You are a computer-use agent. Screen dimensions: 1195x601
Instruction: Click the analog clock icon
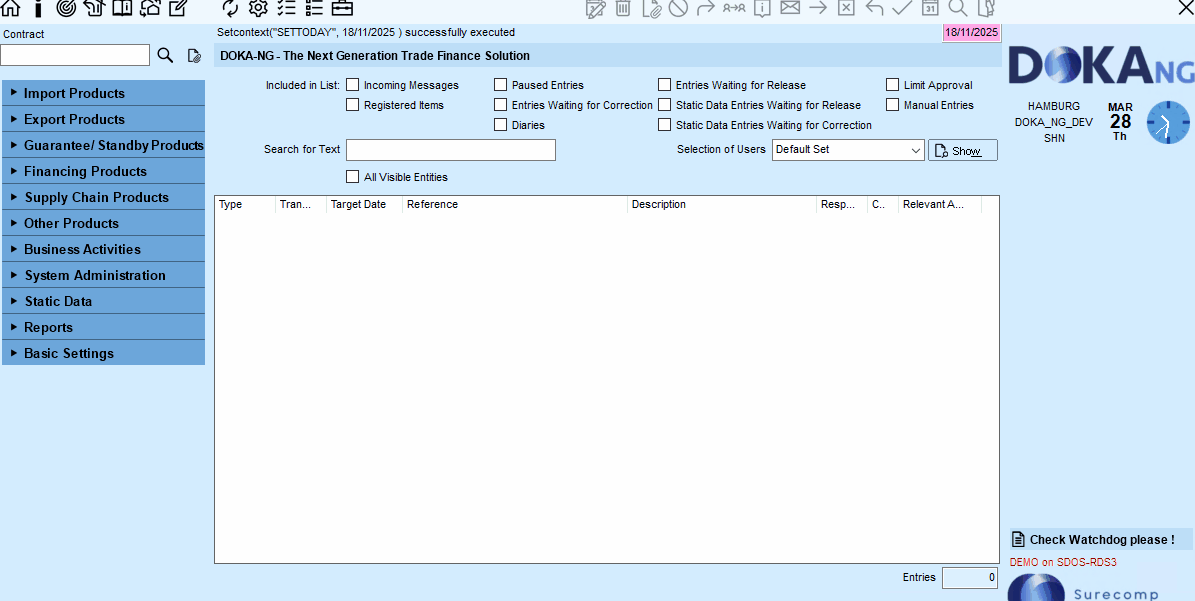pos(1168,122)
